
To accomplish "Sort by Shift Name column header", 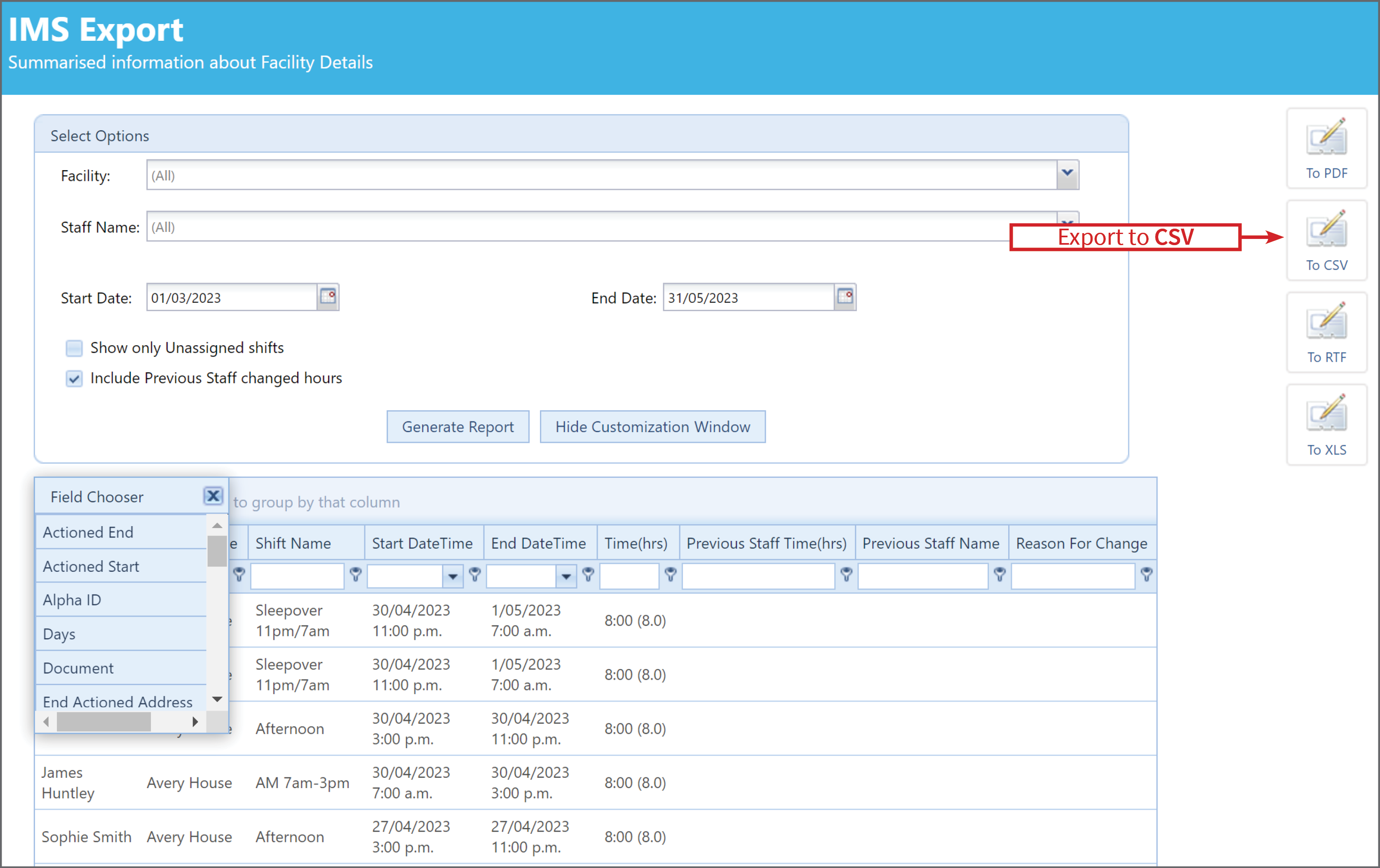I will 306,543.
